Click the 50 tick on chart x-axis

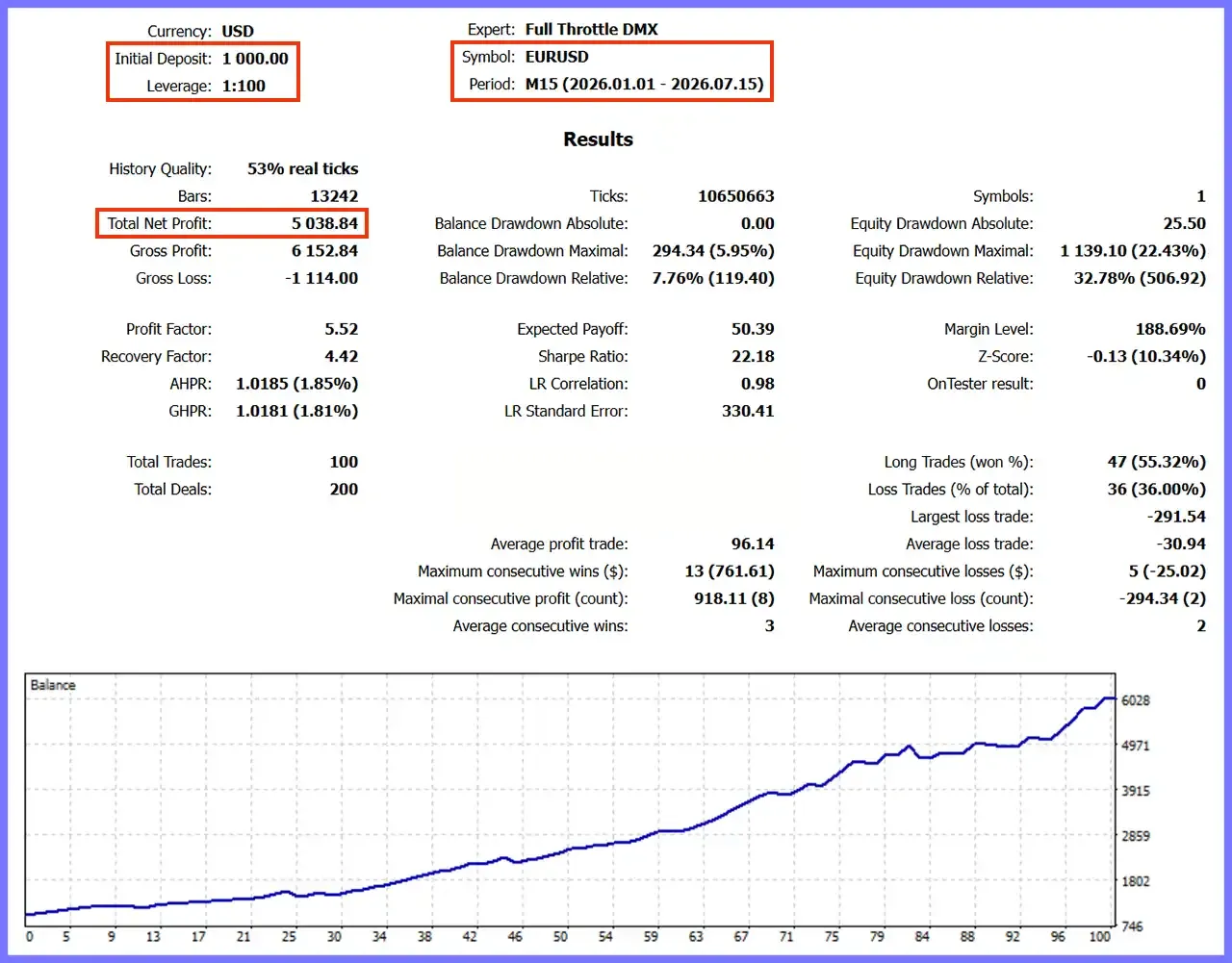[560, 936]
